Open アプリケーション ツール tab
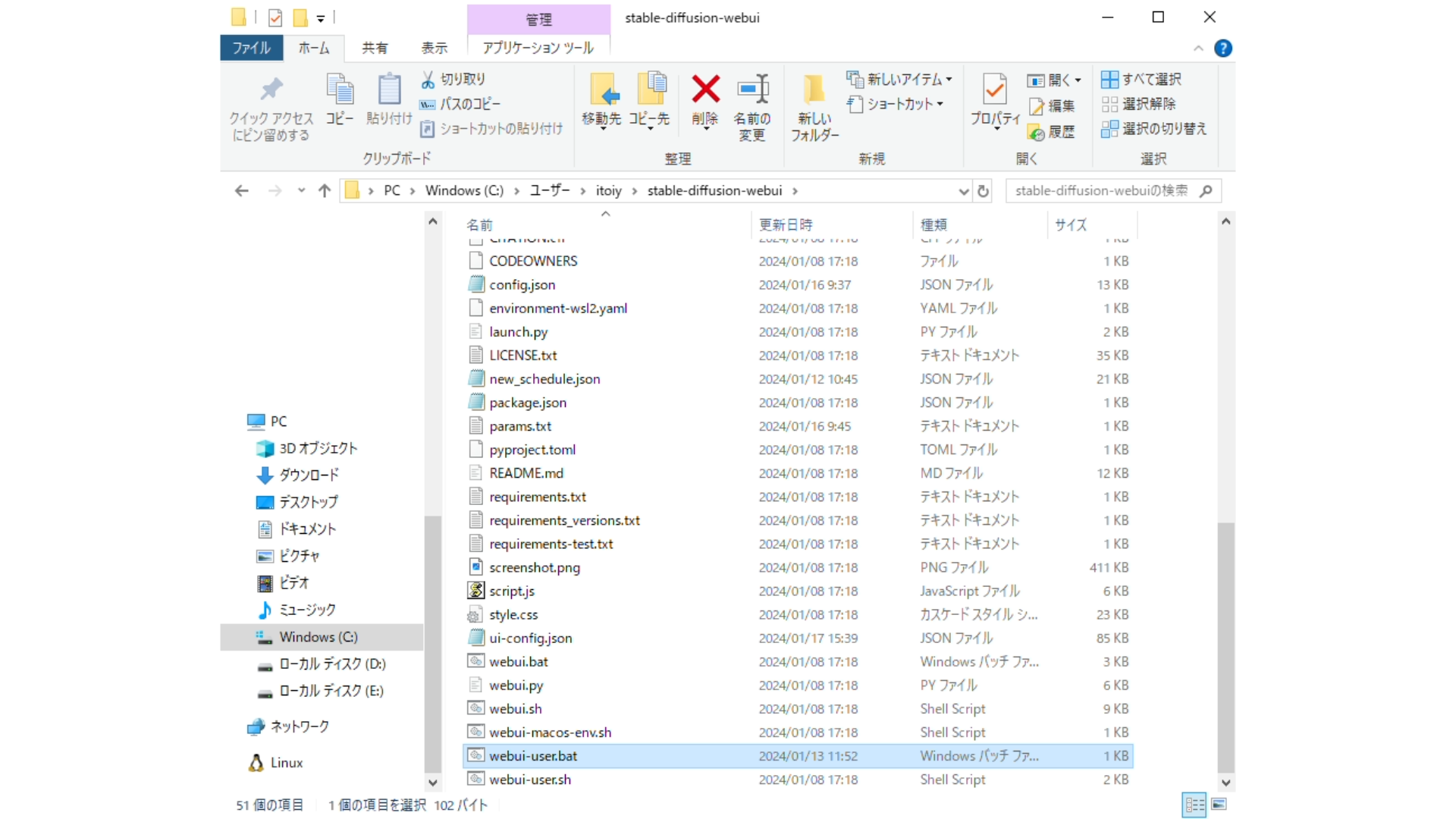1456x819 pixels. [x=538, y=48]
